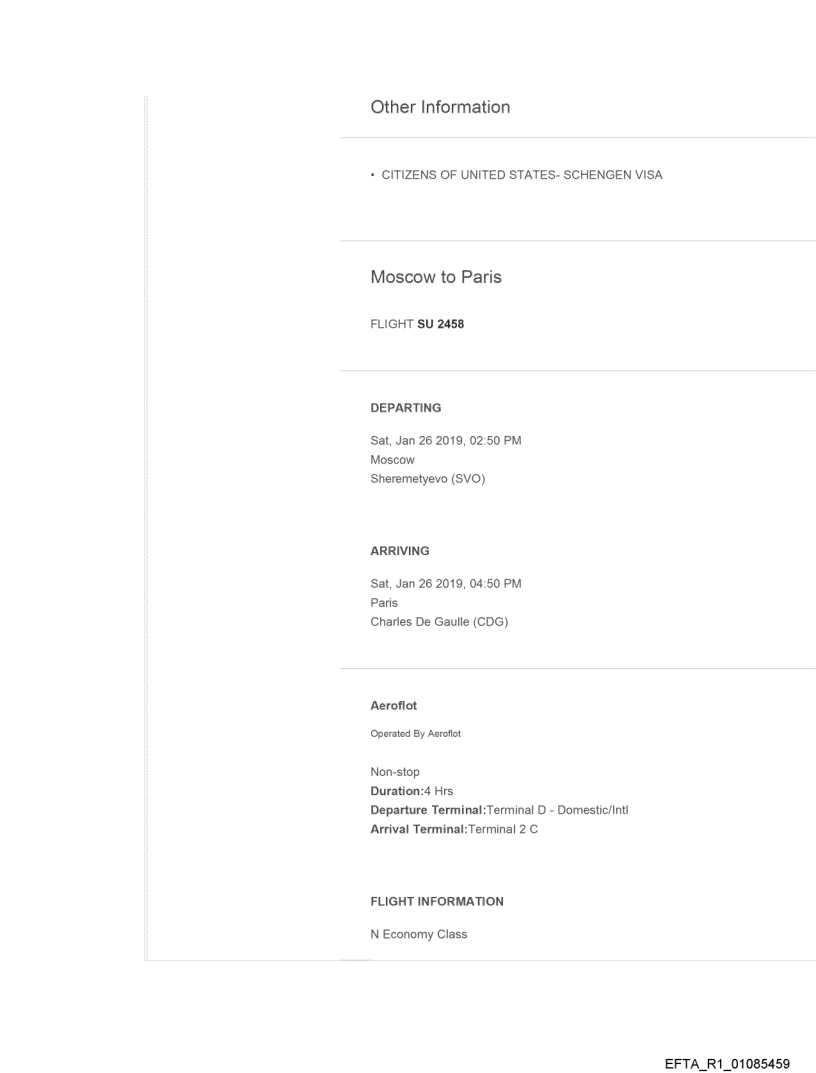This screenshot has width=816, height=1073.
Task: Click the Non-stop flight label
Action: click(395, 772)
